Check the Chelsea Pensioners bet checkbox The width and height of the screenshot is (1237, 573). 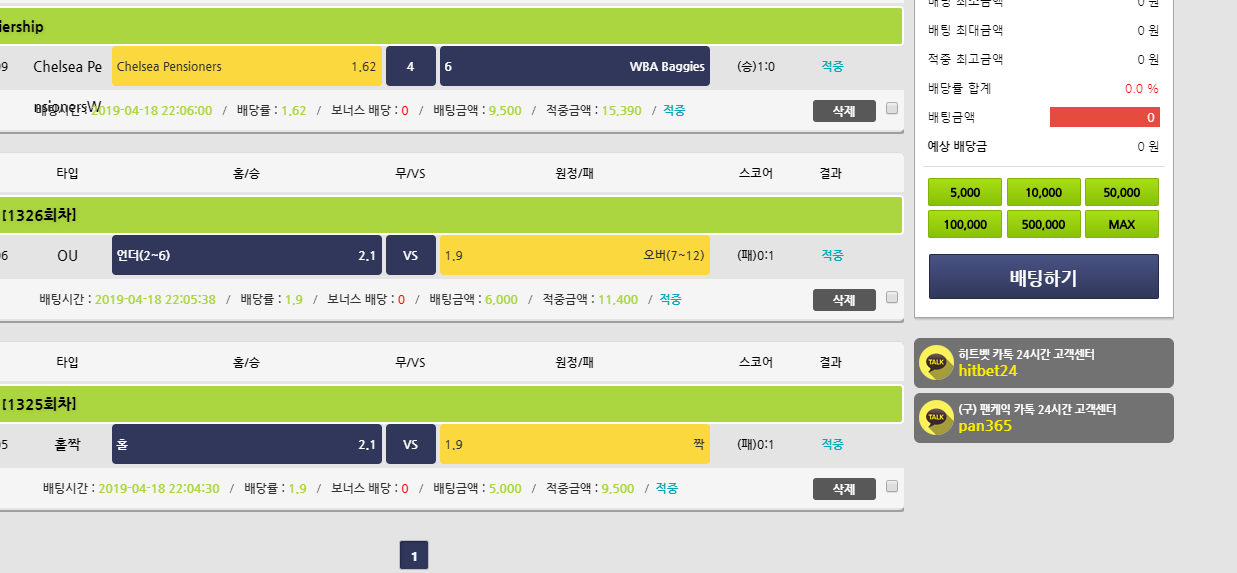(892, 108)
